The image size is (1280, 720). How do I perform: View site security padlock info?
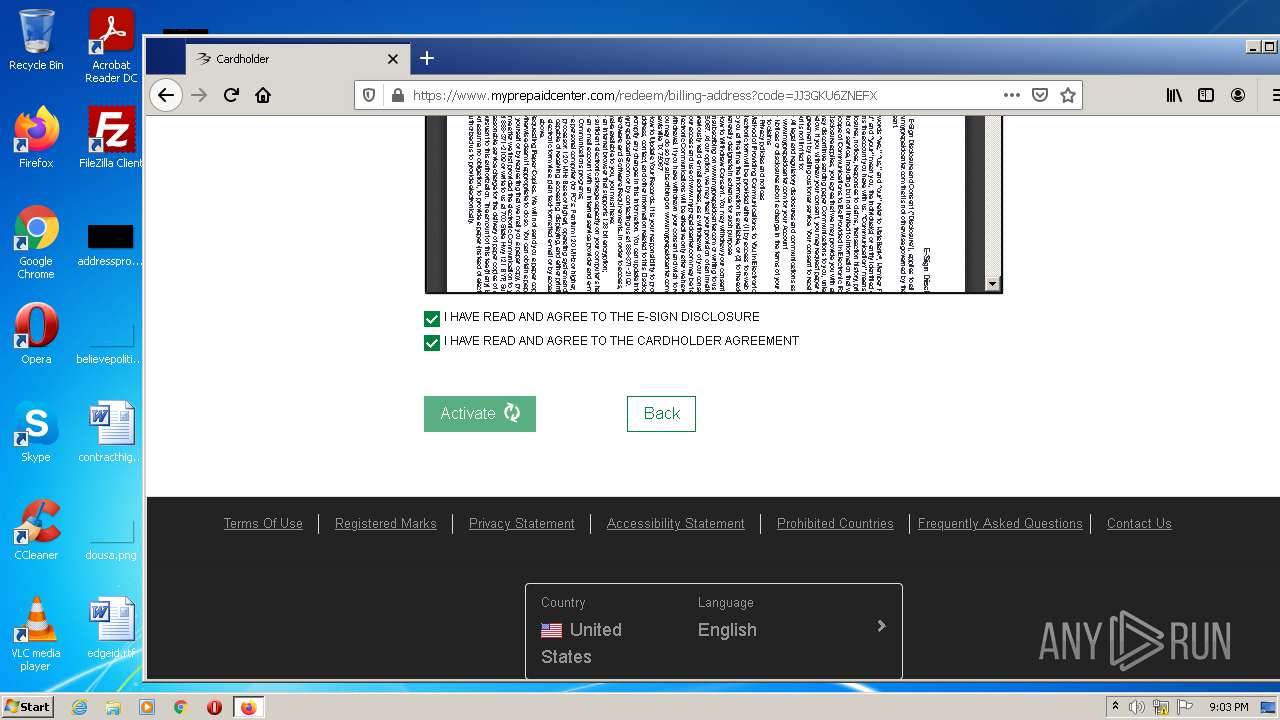tap(397, 95)
